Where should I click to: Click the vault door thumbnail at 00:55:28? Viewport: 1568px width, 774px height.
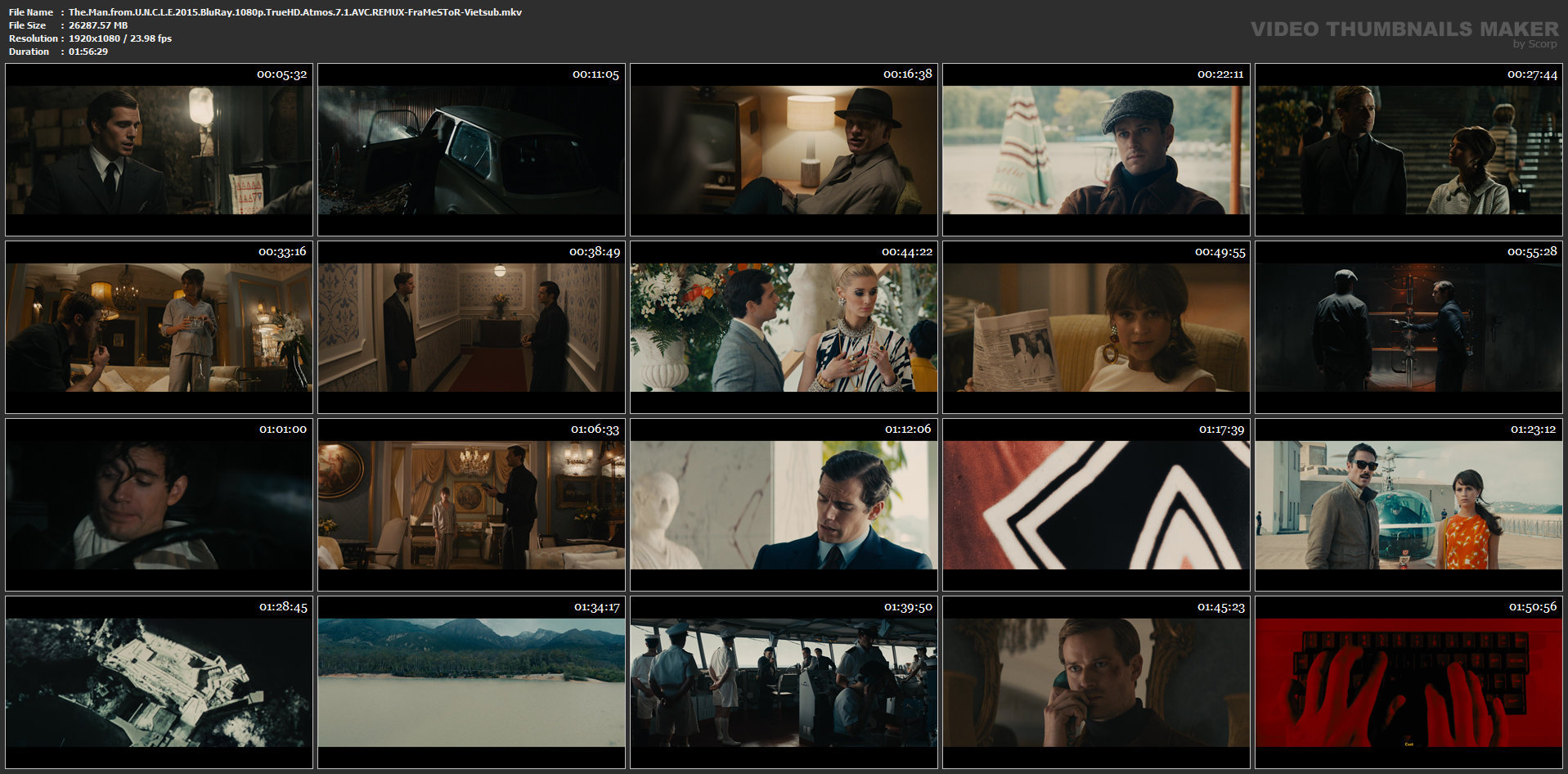pyautogui.click(x=1409, y=327)
